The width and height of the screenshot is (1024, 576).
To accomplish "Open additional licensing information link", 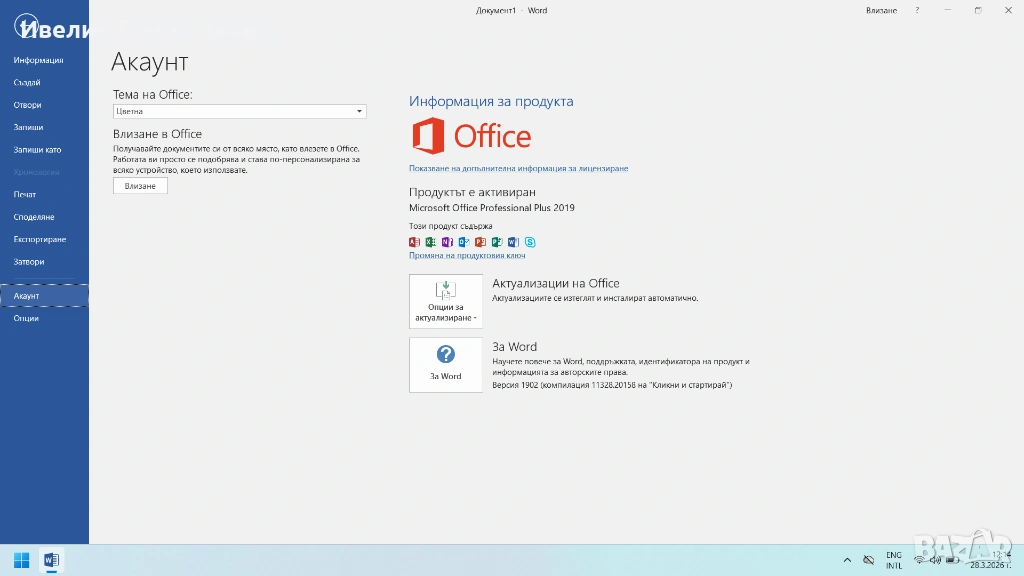I will pyautogui.click(x=518, y=169).
